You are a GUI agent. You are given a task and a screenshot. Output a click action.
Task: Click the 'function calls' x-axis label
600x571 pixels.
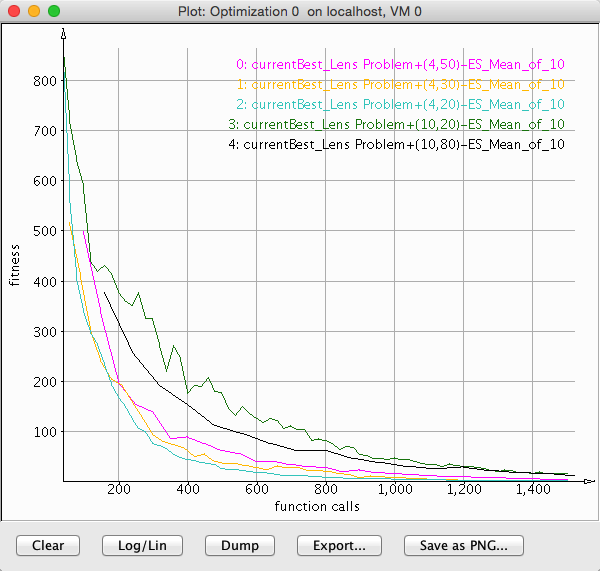317,506
